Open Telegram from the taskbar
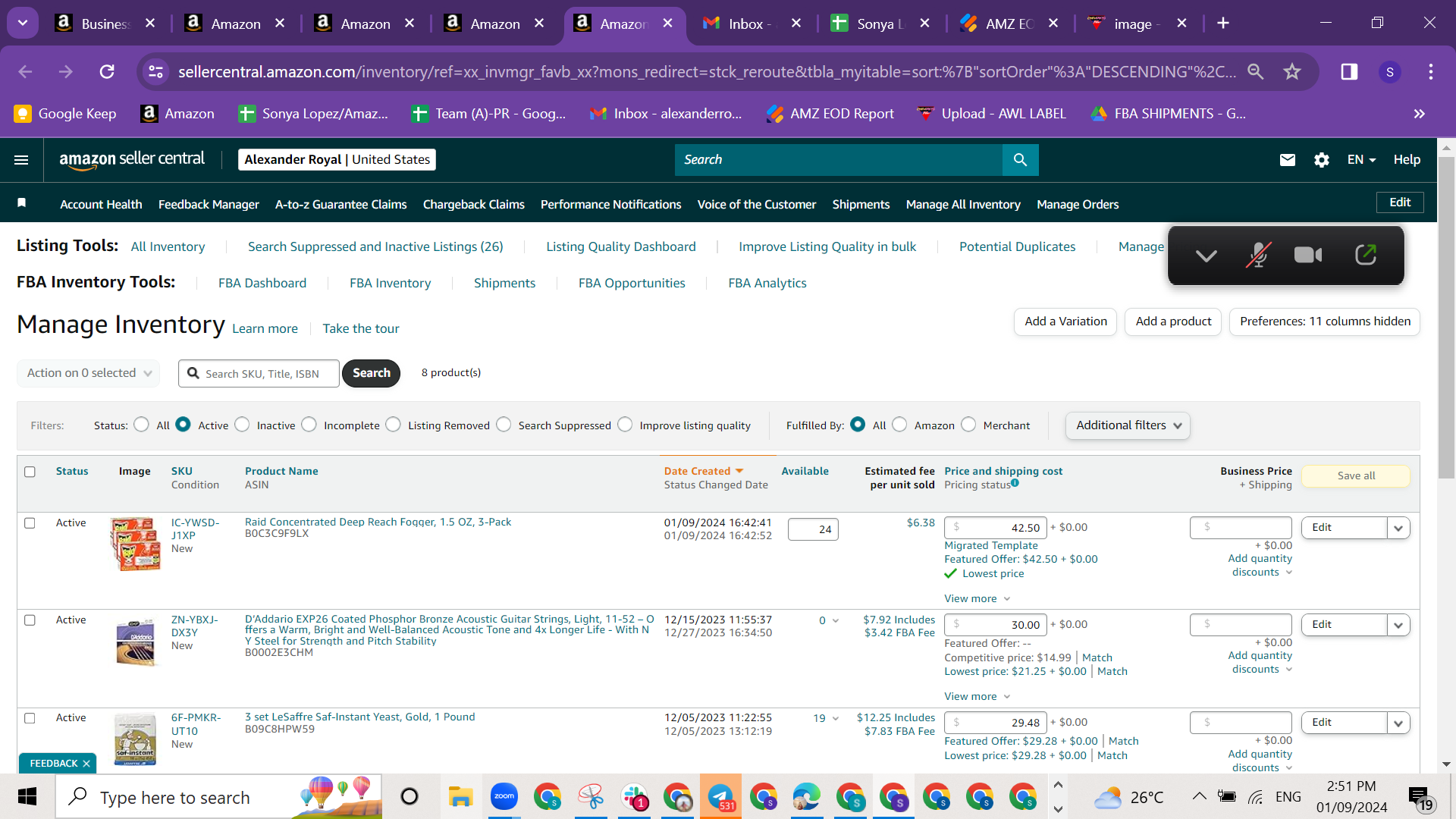The width and height of the screenshot is (1456, 819). pyautogui.click(x=720, y=797)
